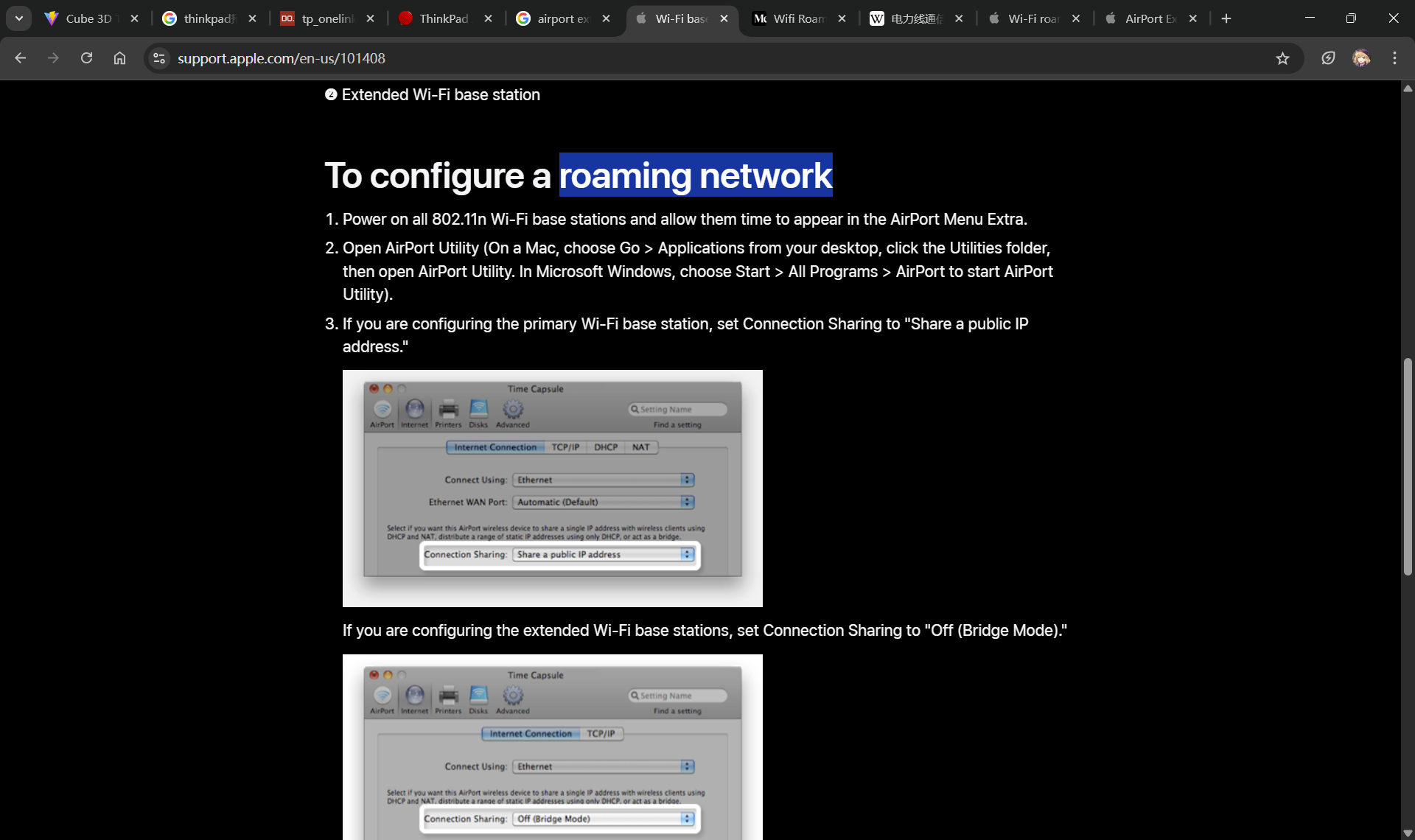Image resolution: width=1415 pixels, height=840 pixels.
Task: Switch to the Wifi Roaming tab
Action: (797, 18)
